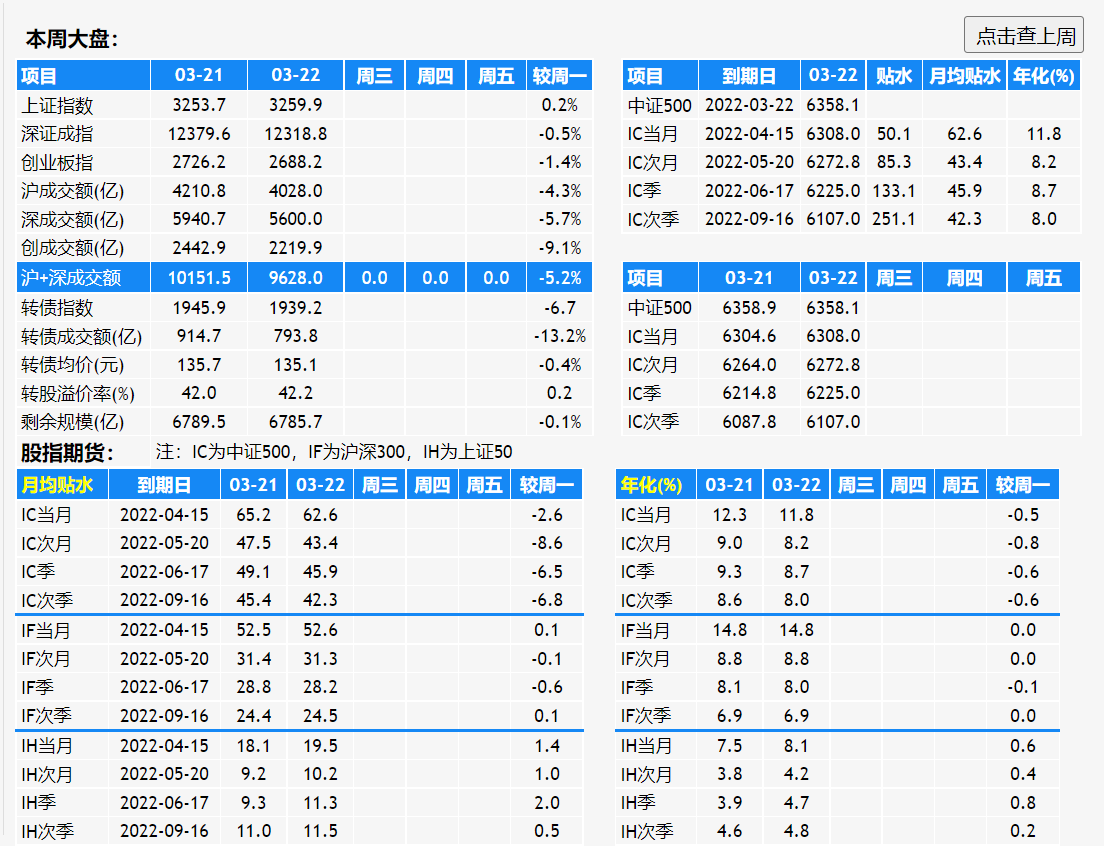Screen dimensions: 1104x846
Task: Click the 点击查上周 button
Action: 1023,35
